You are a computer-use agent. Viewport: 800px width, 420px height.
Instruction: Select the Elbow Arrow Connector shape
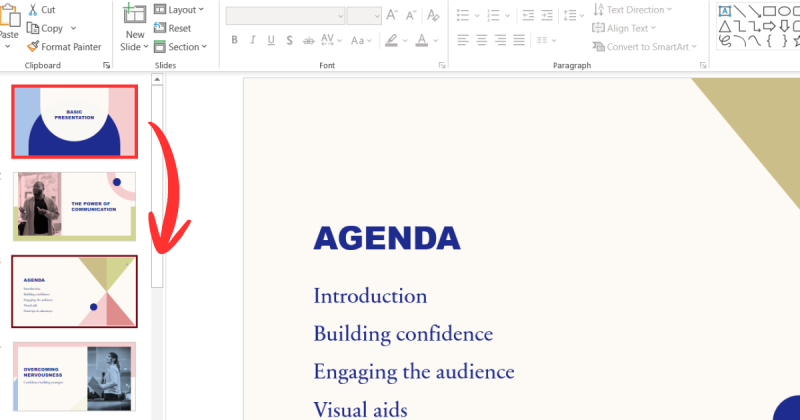pos(755,26)
